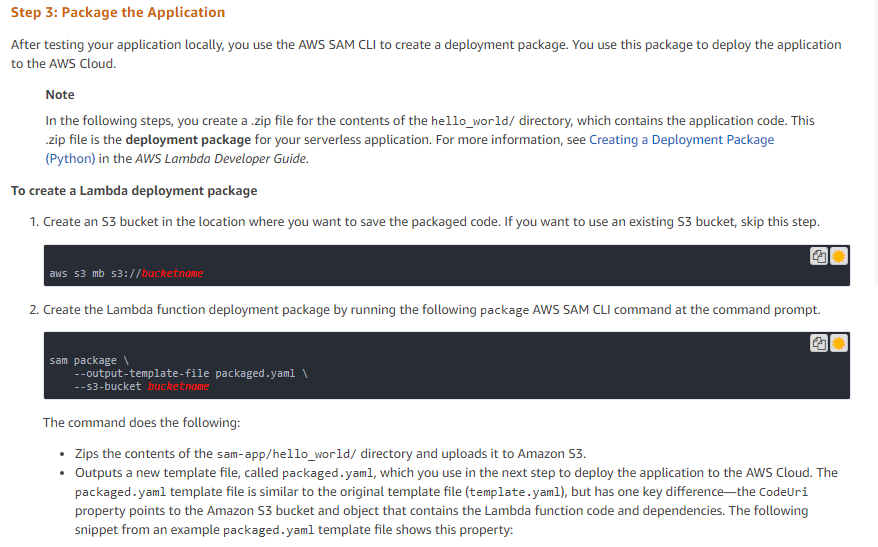Click the 'sam package \' code line
878x547 pixels.
coord(89,361)
